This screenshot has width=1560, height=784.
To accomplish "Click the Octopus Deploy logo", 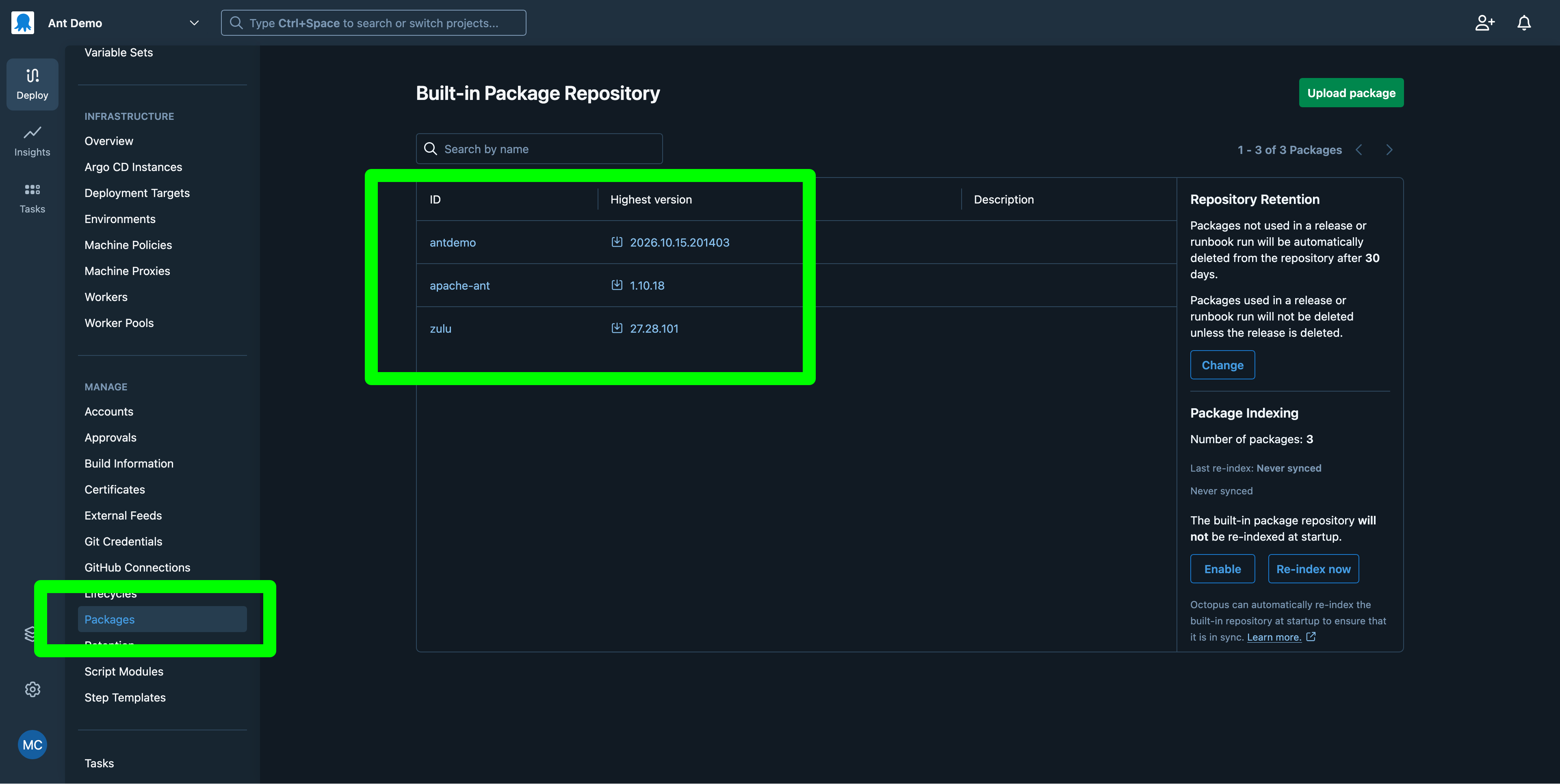I will click(23, 22).
